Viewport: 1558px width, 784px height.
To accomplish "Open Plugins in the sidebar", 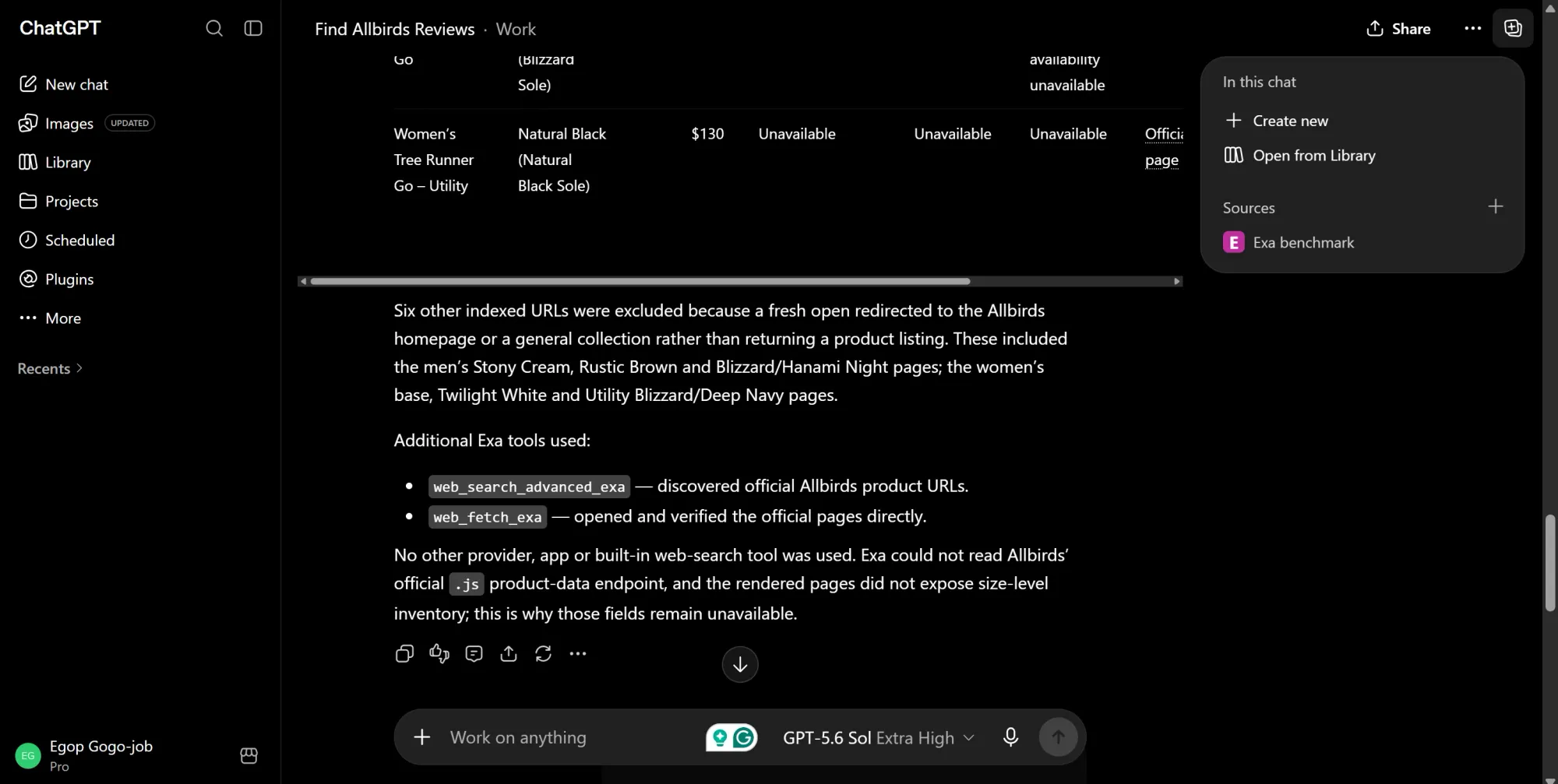I will tap(56, 279).
